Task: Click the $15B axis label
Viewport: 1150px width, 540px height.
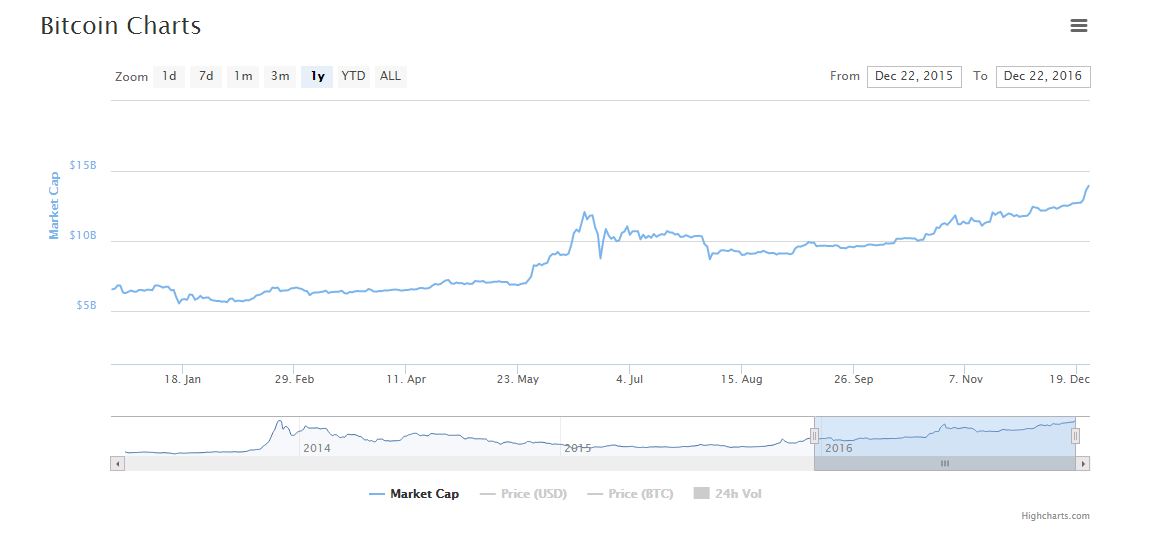Action: tap(83, 165)
